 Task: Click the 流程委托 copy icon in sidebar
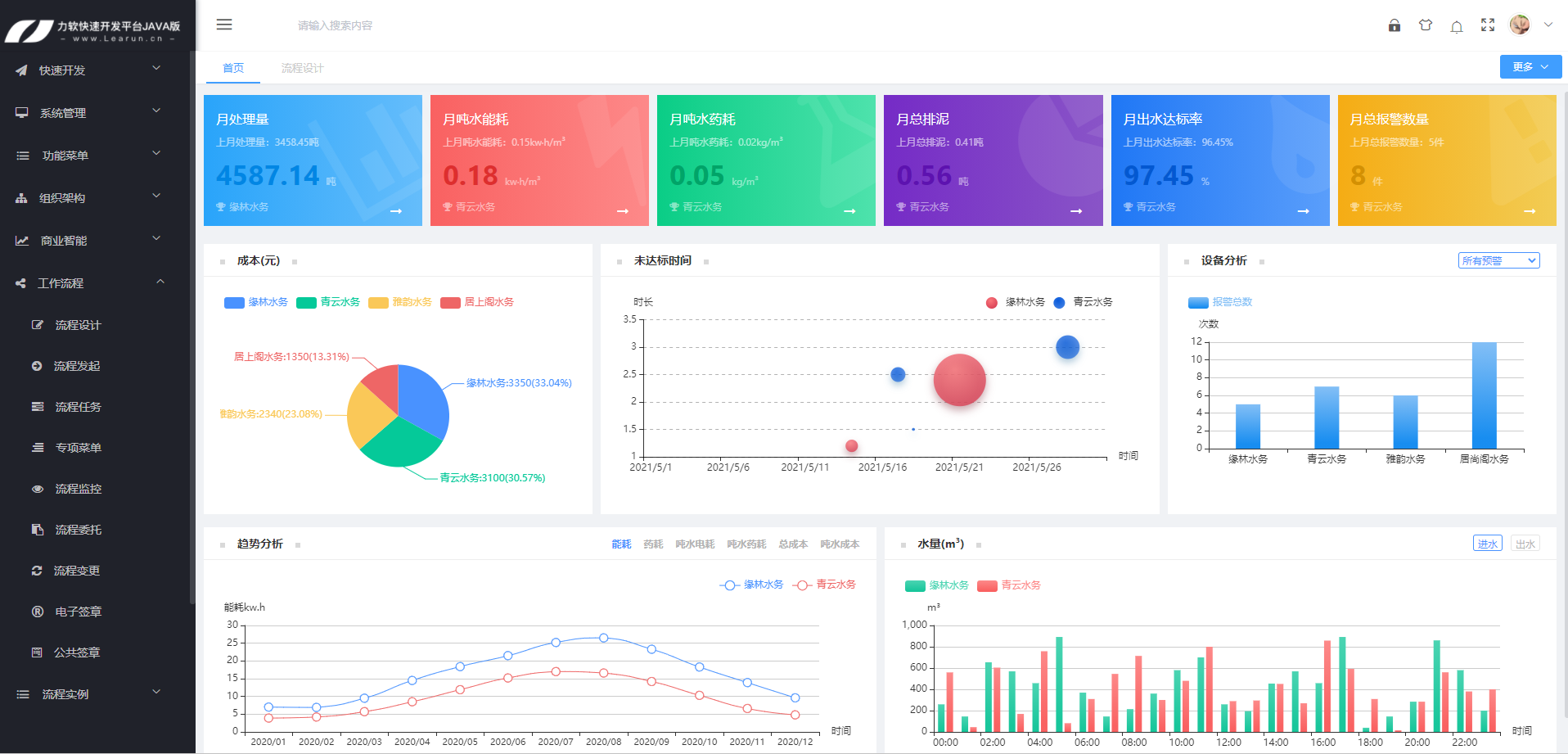(x=37, y=530)
